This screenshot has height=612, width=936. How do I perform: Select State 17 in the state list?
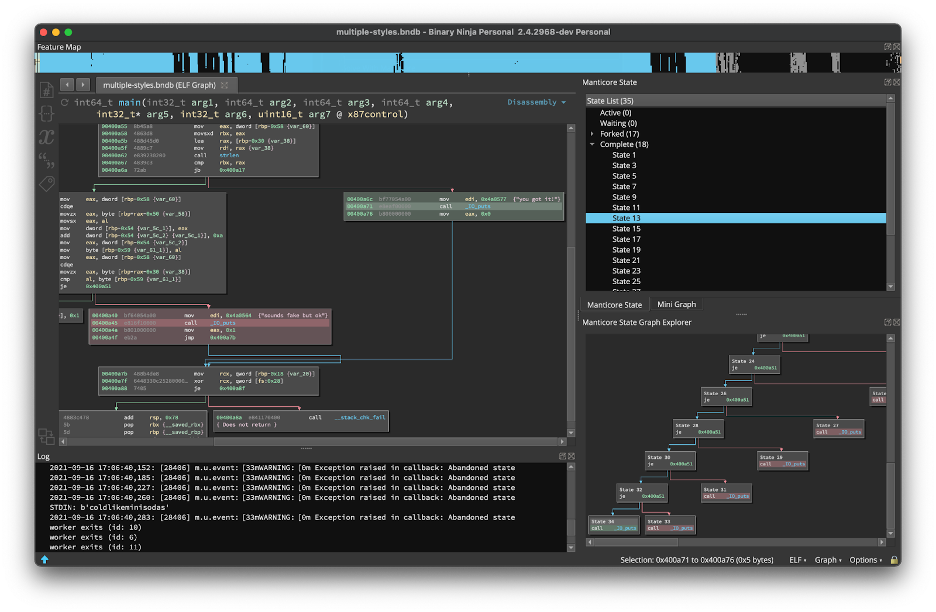coord(626,239)
